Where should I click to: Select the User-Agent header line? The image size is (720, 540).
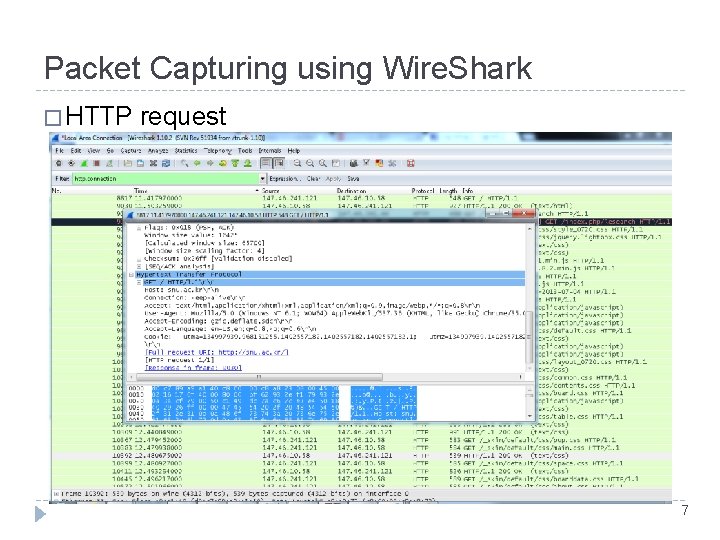(335, 314)
